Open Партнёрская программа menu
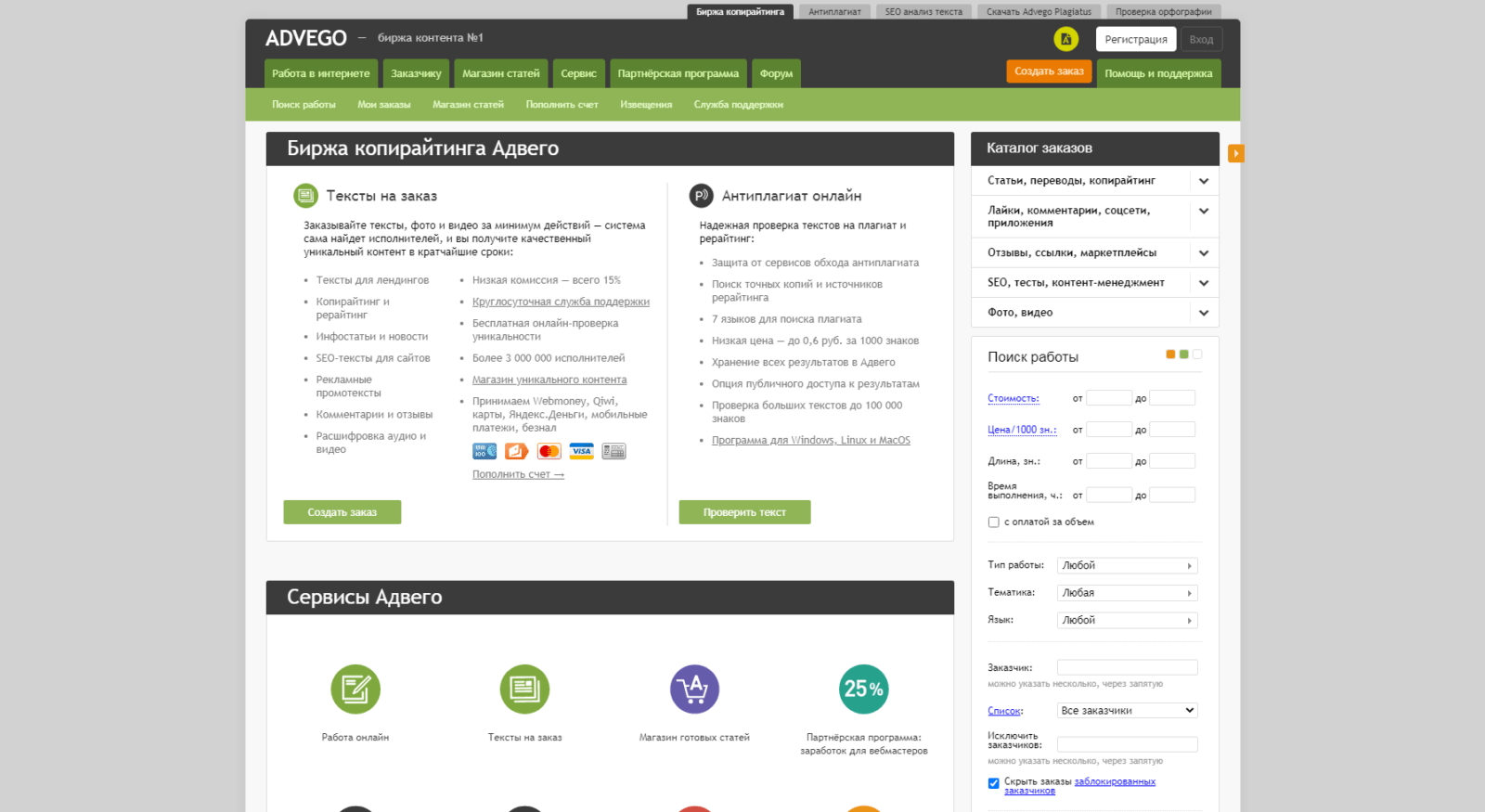 tap(678, 73)
